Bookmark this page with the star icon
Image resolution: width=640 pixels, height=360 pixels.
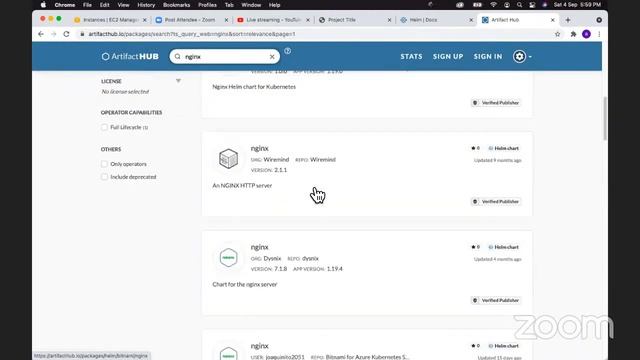558,34
